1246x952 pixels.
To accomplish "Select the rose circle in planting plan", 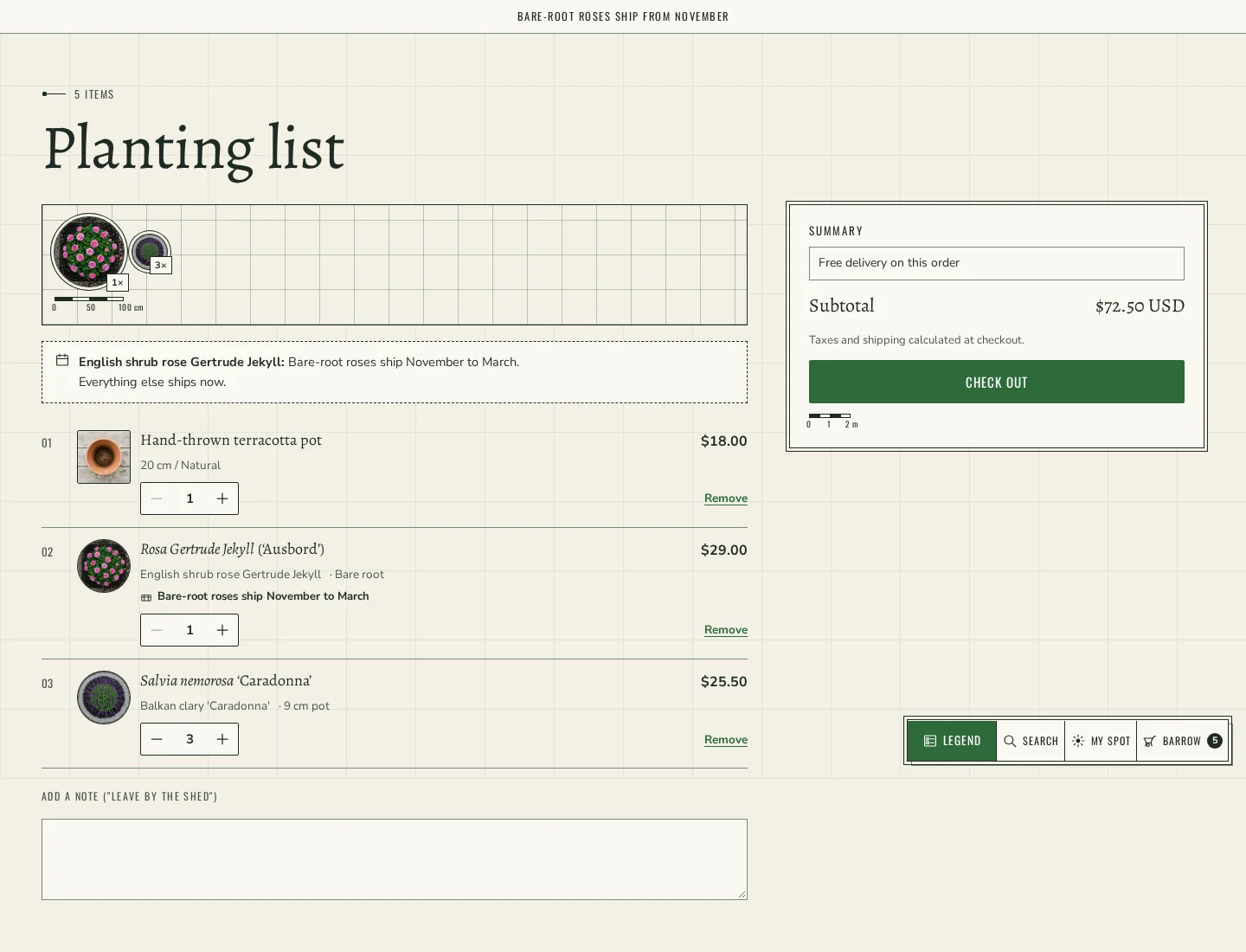I will pyautogui.click(x=88, y=251).
